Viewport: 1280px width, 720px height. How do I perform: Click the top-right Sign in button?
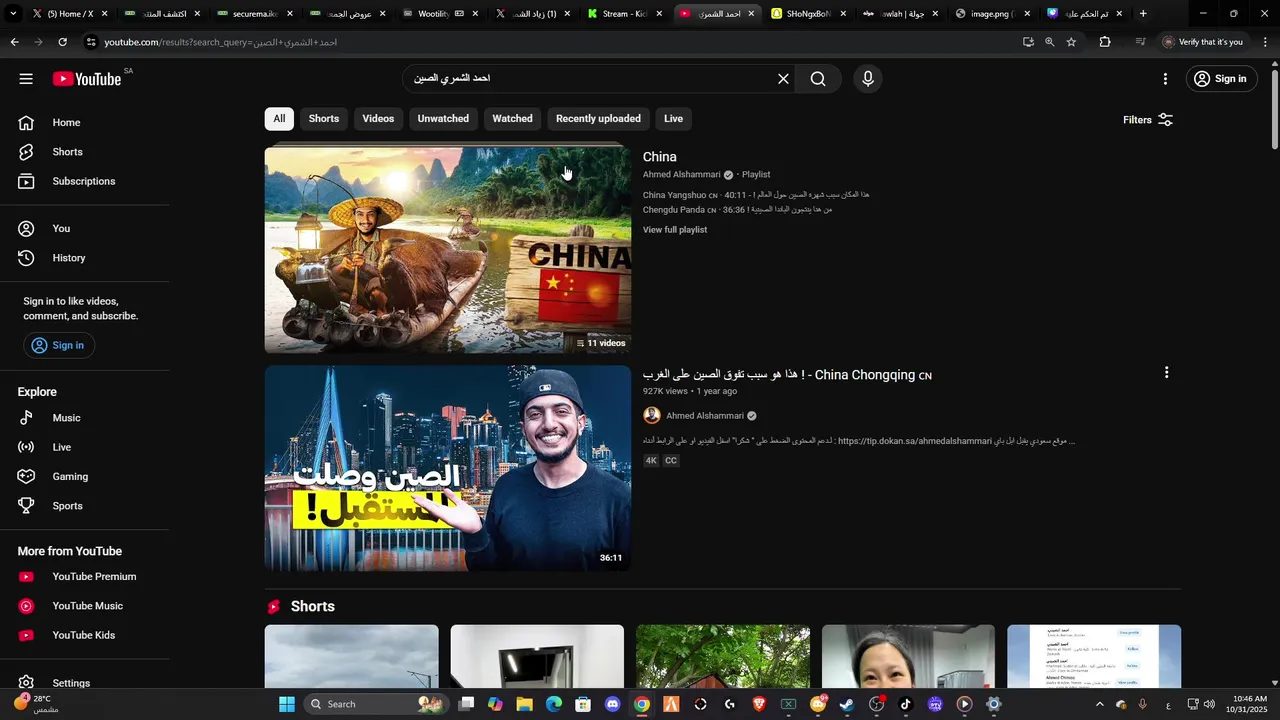click(1221, 79)
